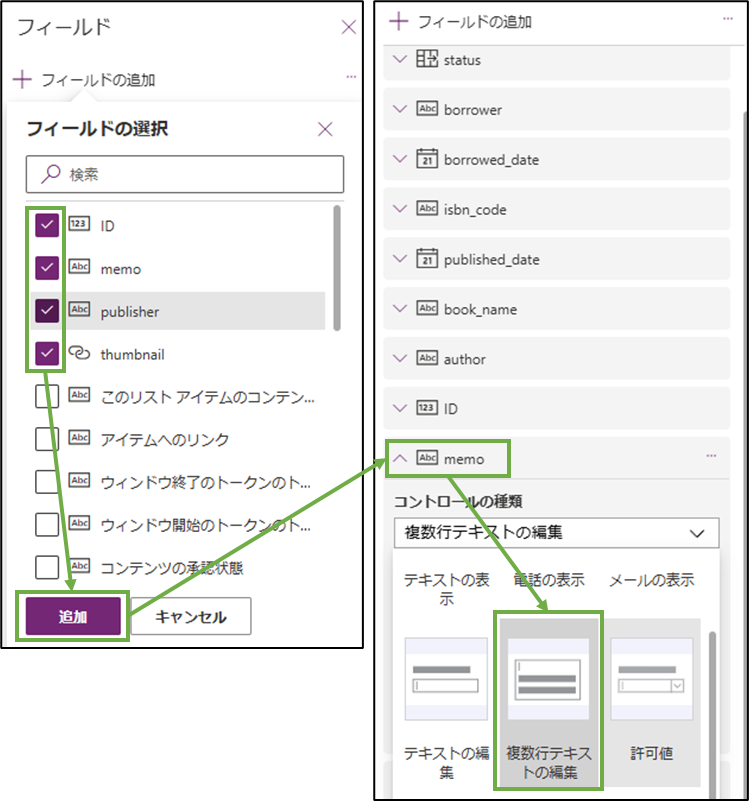Click the calendar icon next to published_date
The image size is (749, 801).
427,258
